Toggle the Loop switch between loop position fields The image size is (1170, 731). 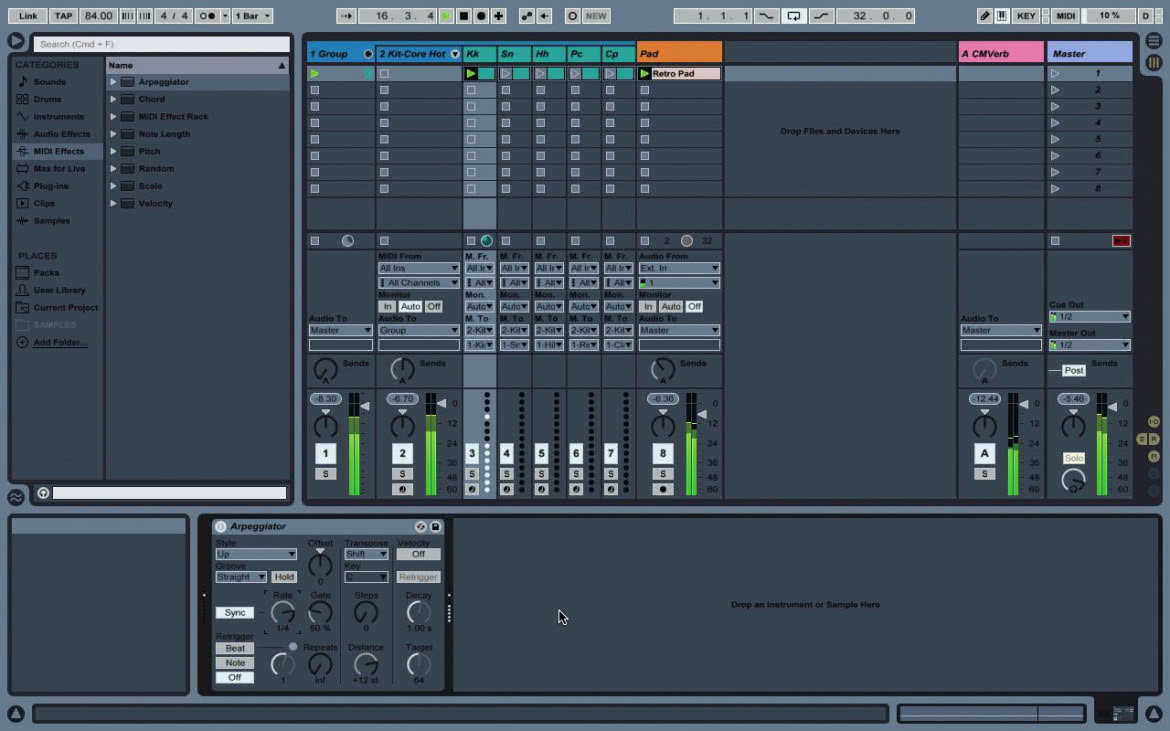tap(794, 16)
